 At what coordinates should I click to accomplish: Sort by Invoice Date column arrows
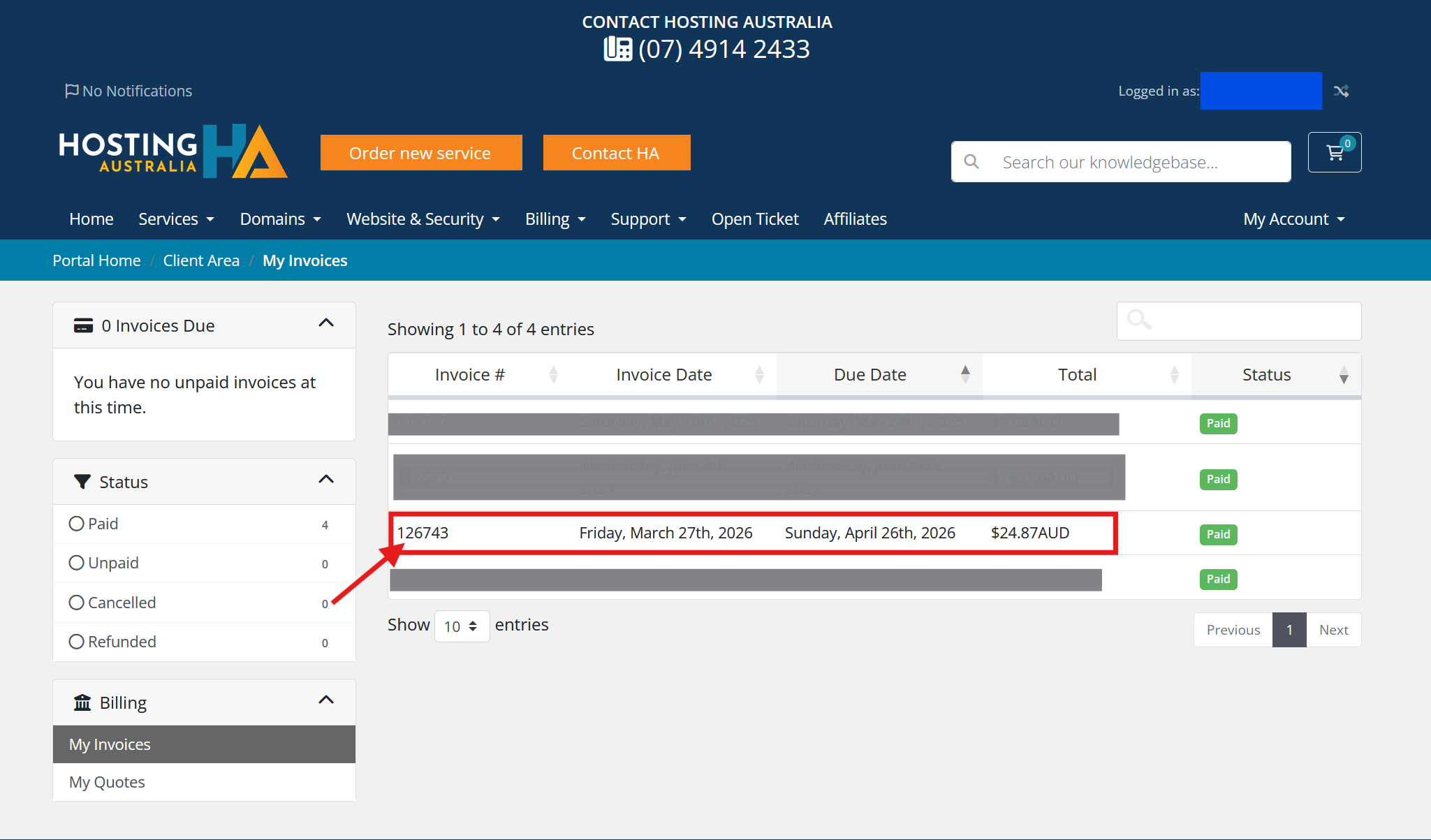click(759, 375)
